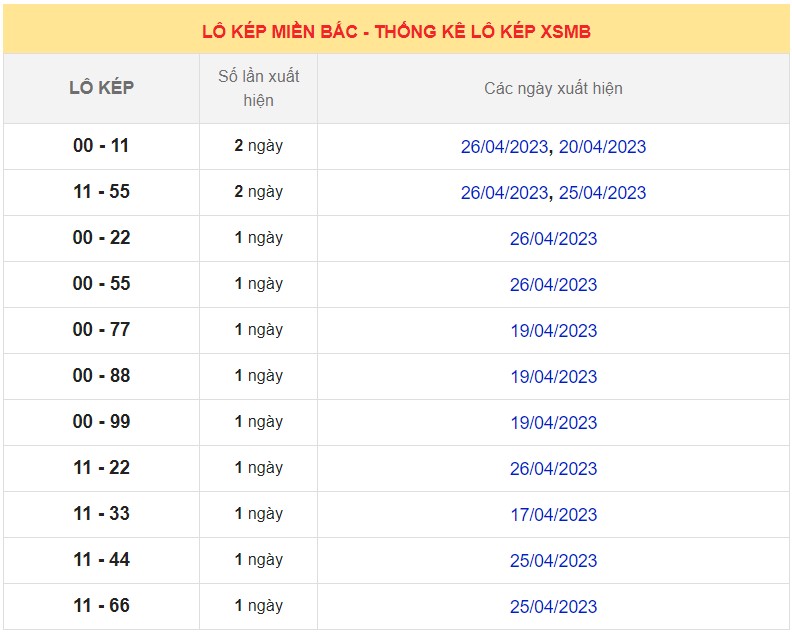Select the '00 - 88' pair cell
The height and width of the screenshot is (634, 792).
101,375
